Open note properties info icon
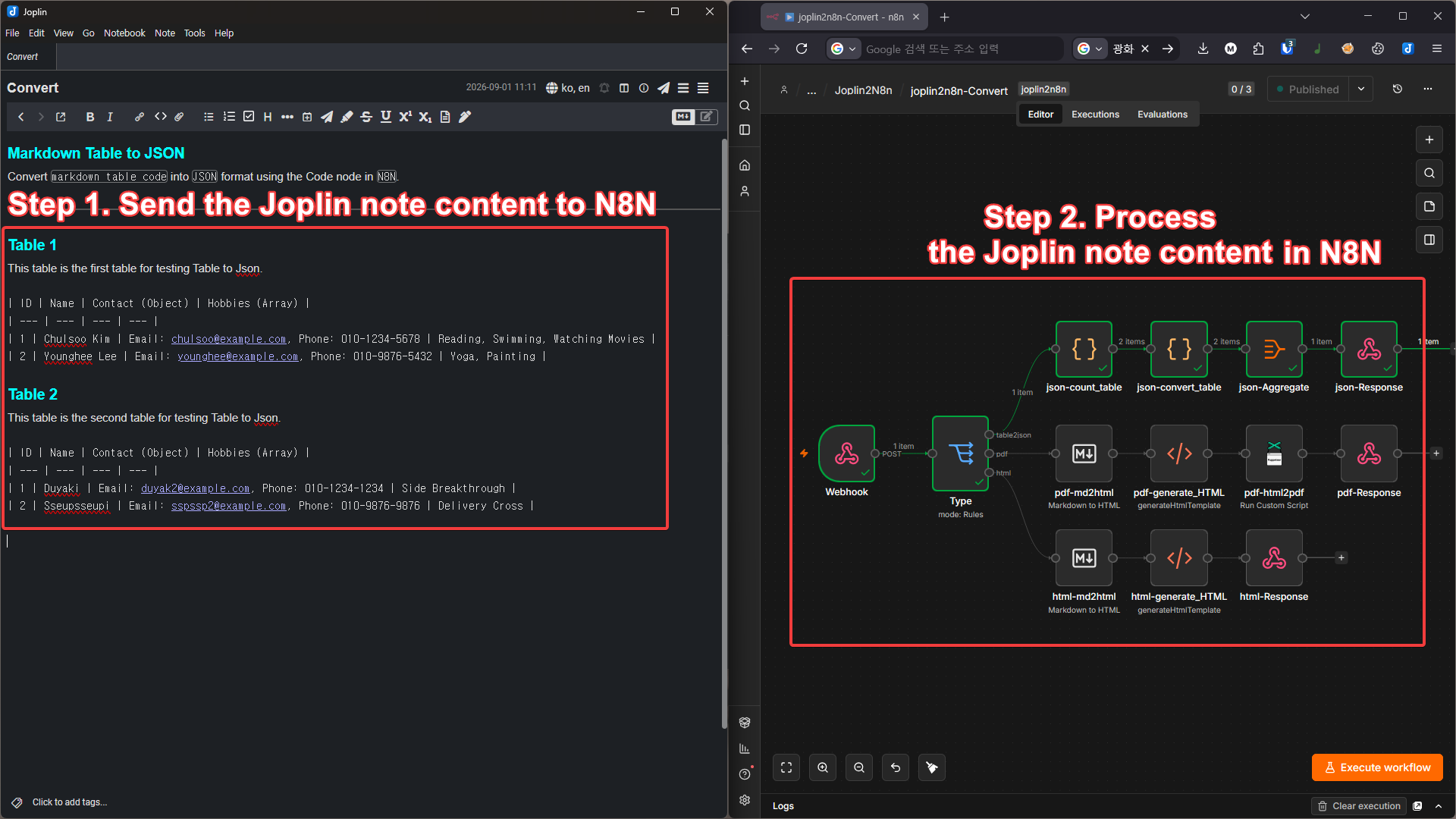The width and height of the screenshot is (1456, 819). point(644,88)
